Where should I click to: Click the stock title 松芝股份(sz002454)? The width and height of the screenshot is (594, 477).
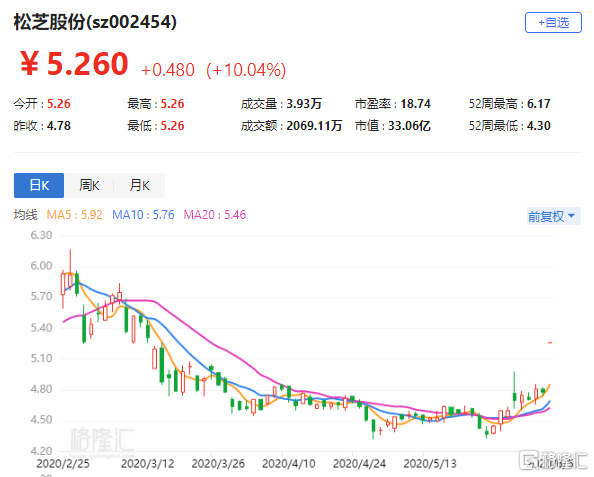[x=95, y=22]
